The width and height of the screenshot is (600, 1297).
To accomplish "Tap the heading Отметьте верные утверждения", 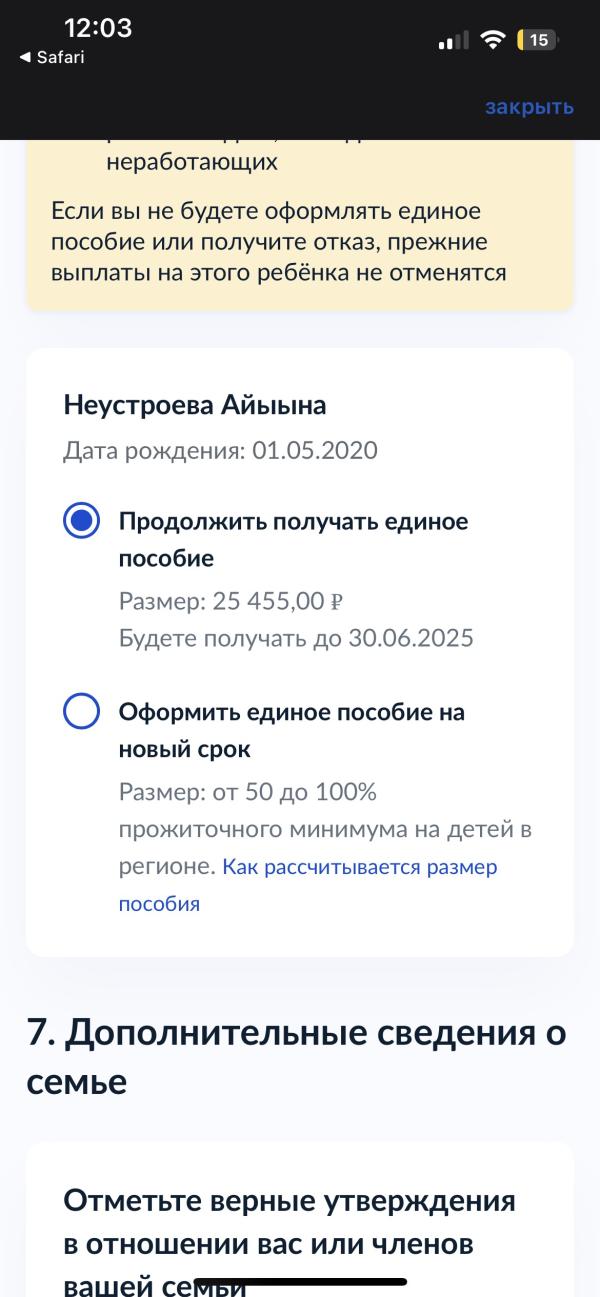I will point(291,1240).
